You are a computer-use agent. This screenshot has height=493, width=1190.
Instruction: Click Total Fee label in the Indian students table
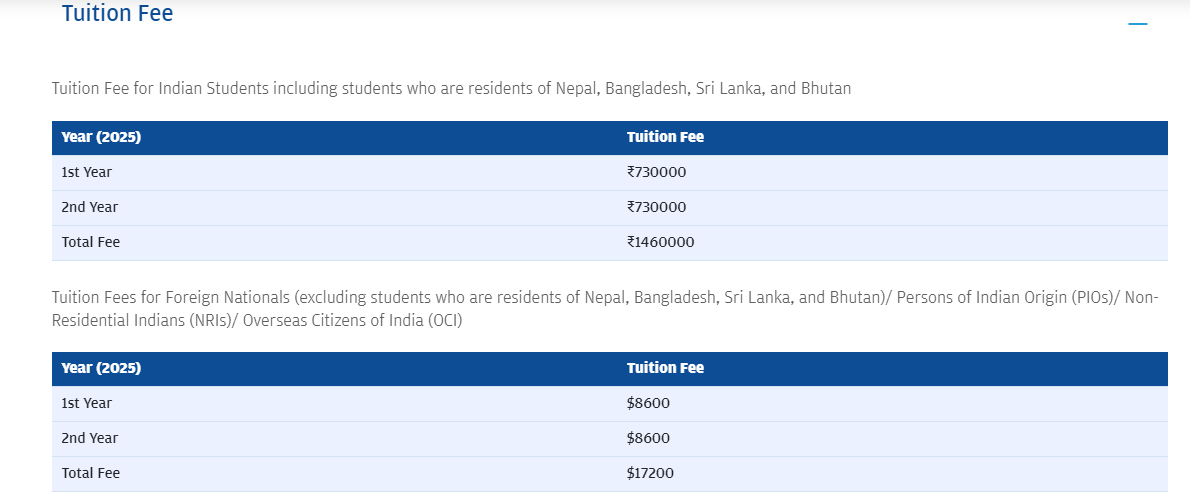tap(90, 242)
